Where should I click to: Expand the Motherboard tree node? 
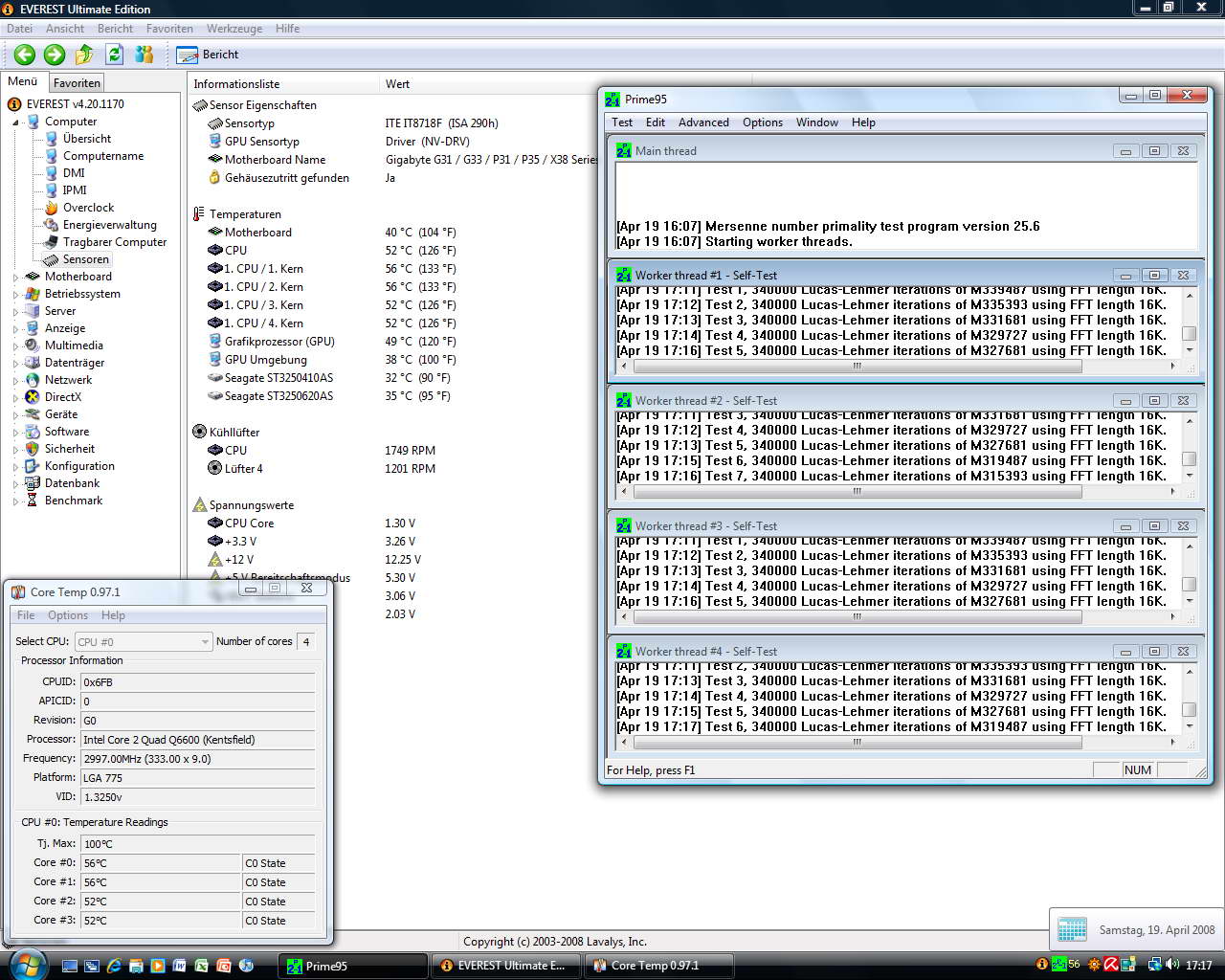pos(15,278)
